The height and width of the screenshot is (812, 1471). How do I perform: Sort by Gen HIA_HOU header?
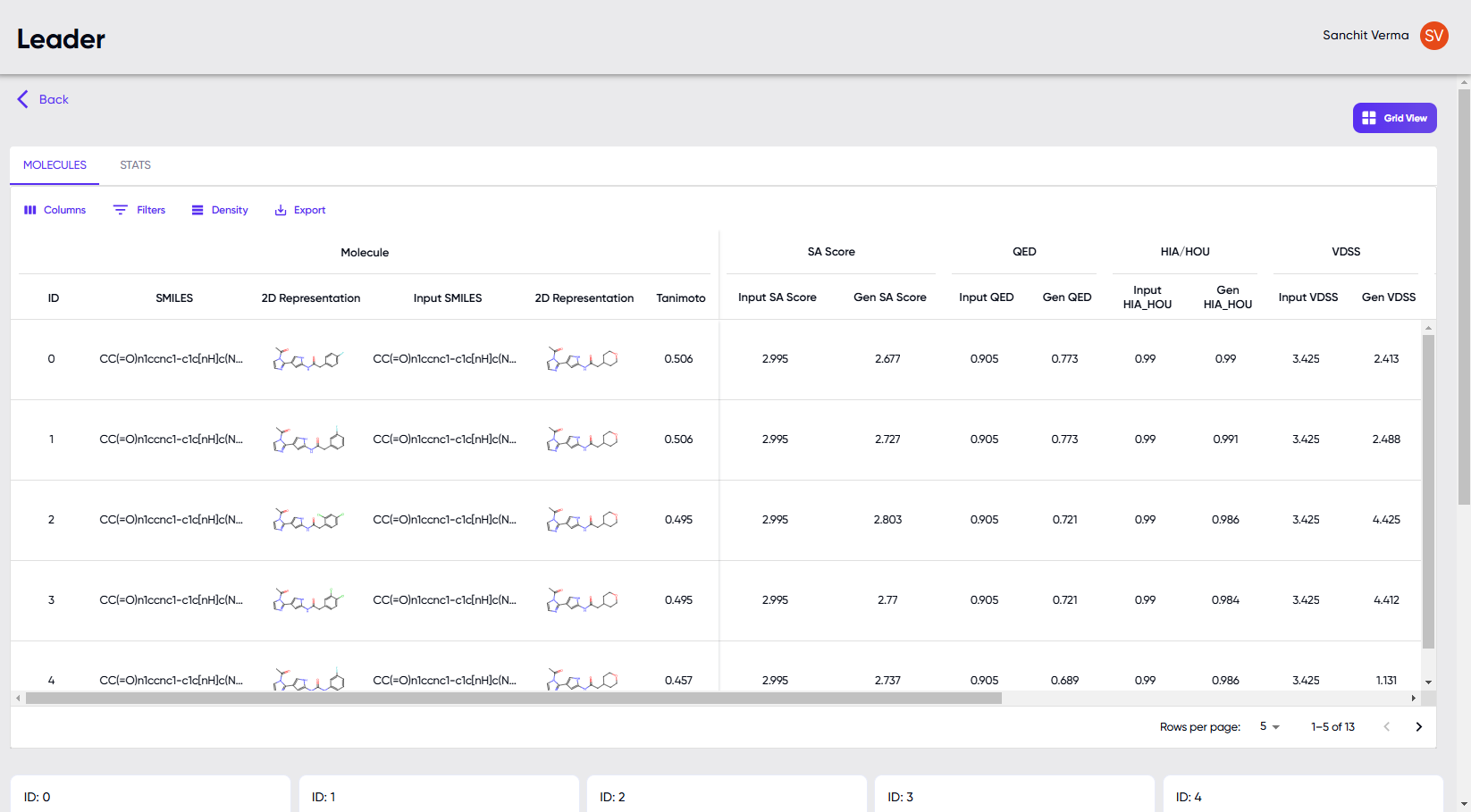(x=1228, y=297)
